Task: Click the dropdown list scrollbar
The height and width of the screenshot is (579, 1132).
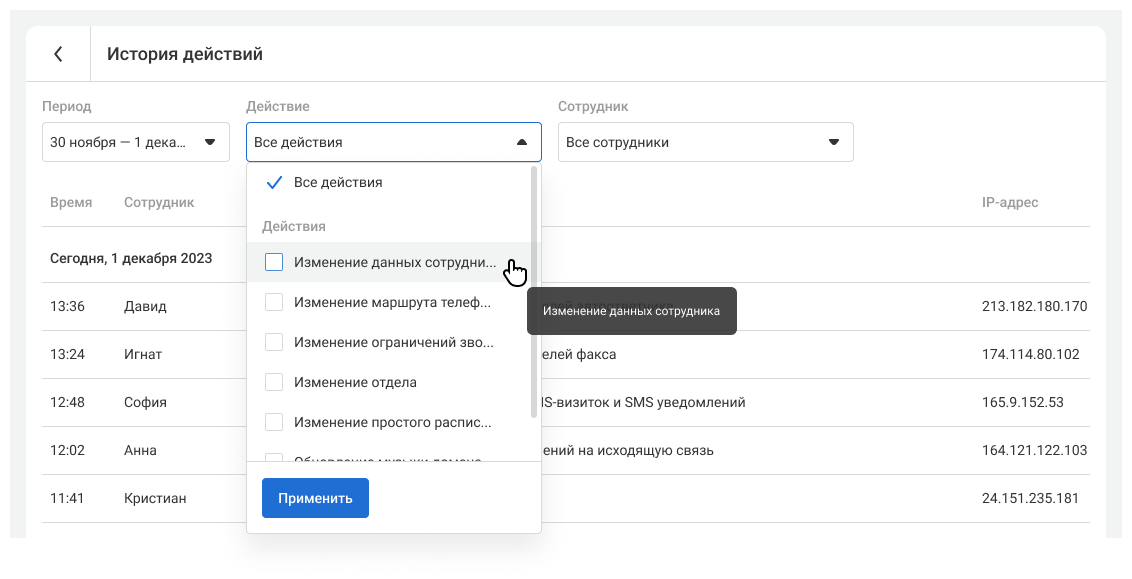Action: pos(534,290)
